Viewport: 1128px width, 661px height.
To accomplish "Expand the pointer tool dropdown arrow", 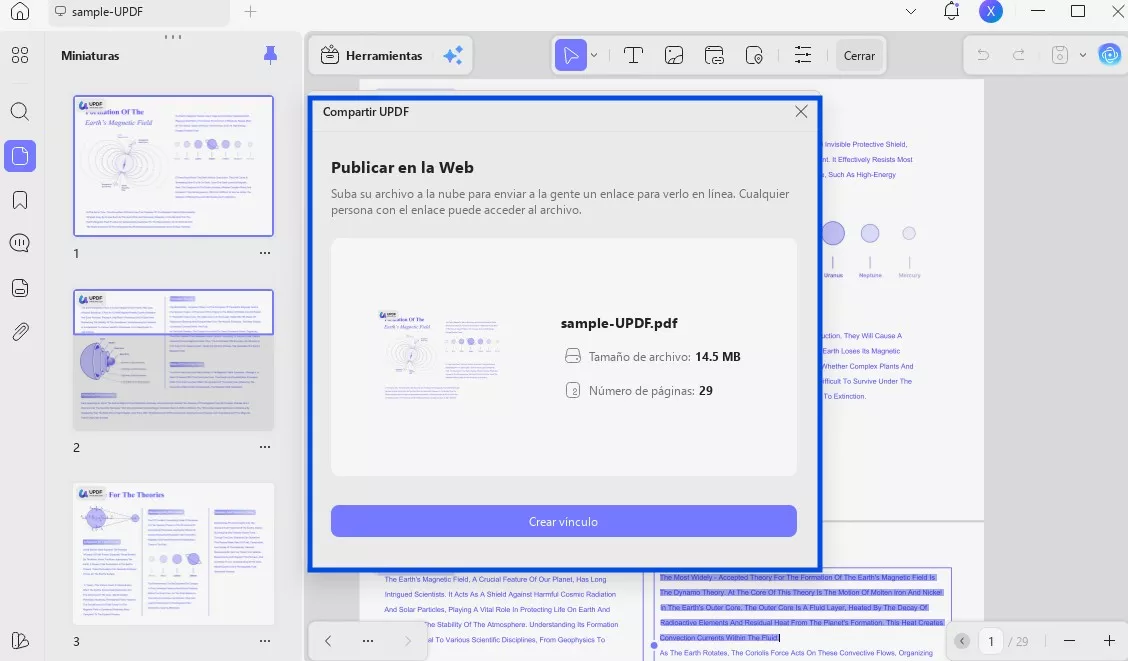I will (594, 55).
